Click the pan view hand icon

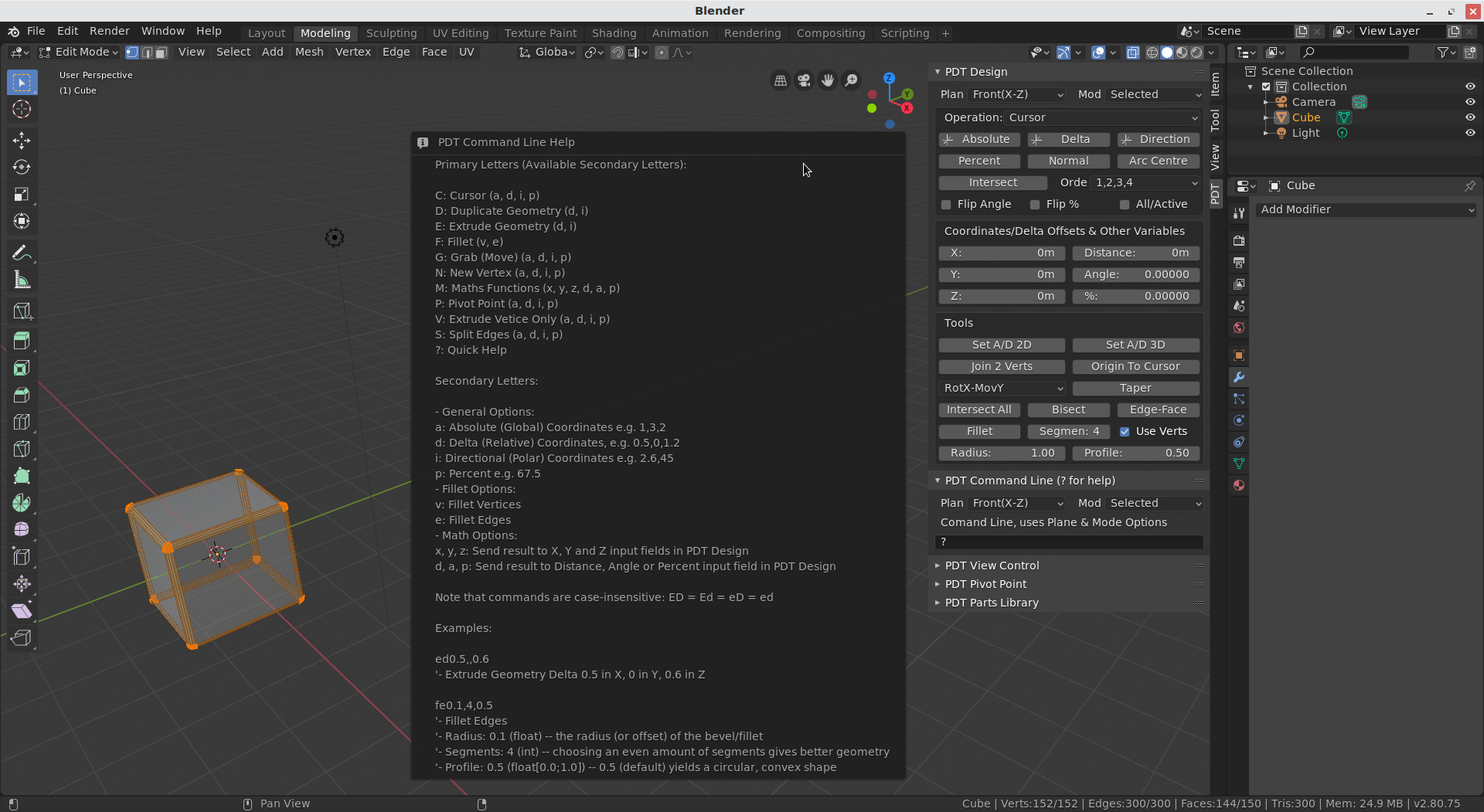pyautogui.click(x=828, y=80)
